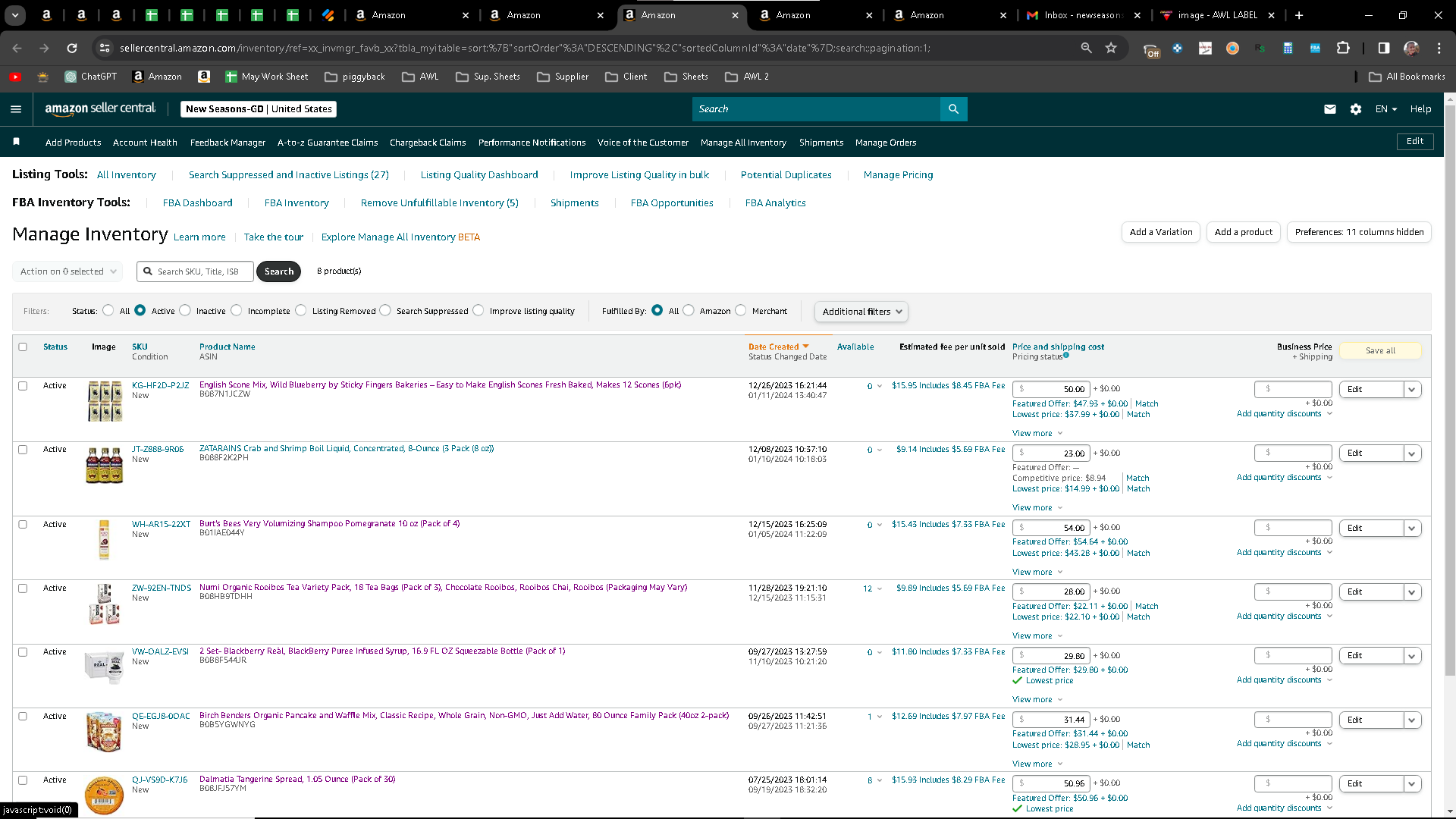
Task: Open Edit dropdown arrow for English Scone Mix row
Action: coord(1412,390)
